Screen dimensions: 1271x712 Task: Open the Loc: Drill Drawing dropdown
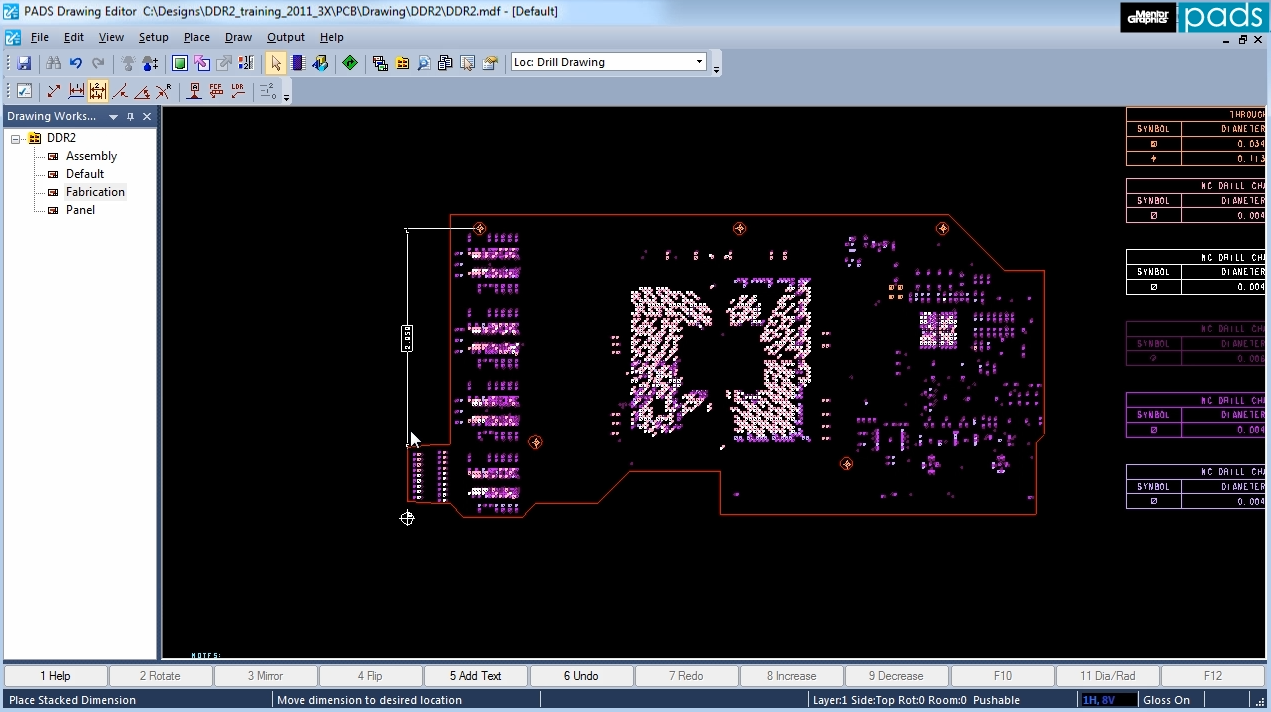coord(700,61)
